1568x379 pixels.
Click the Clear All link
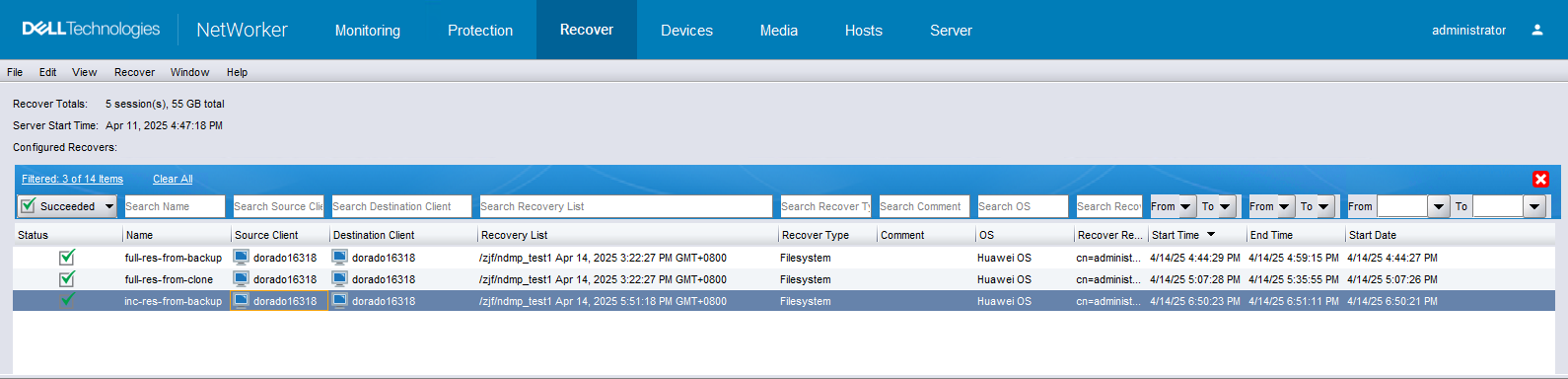pos(173,179)
